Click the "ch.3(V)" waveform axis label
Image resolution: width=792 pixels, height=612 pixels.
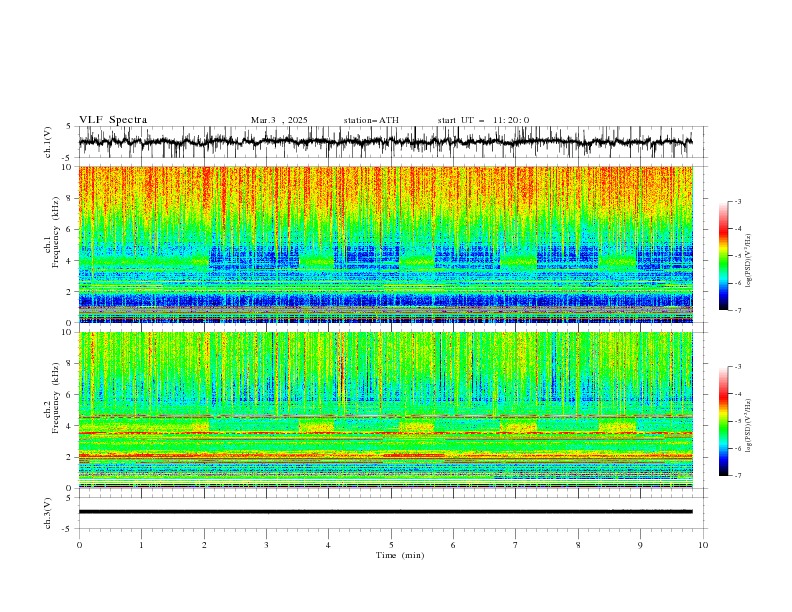click(48, 513)
